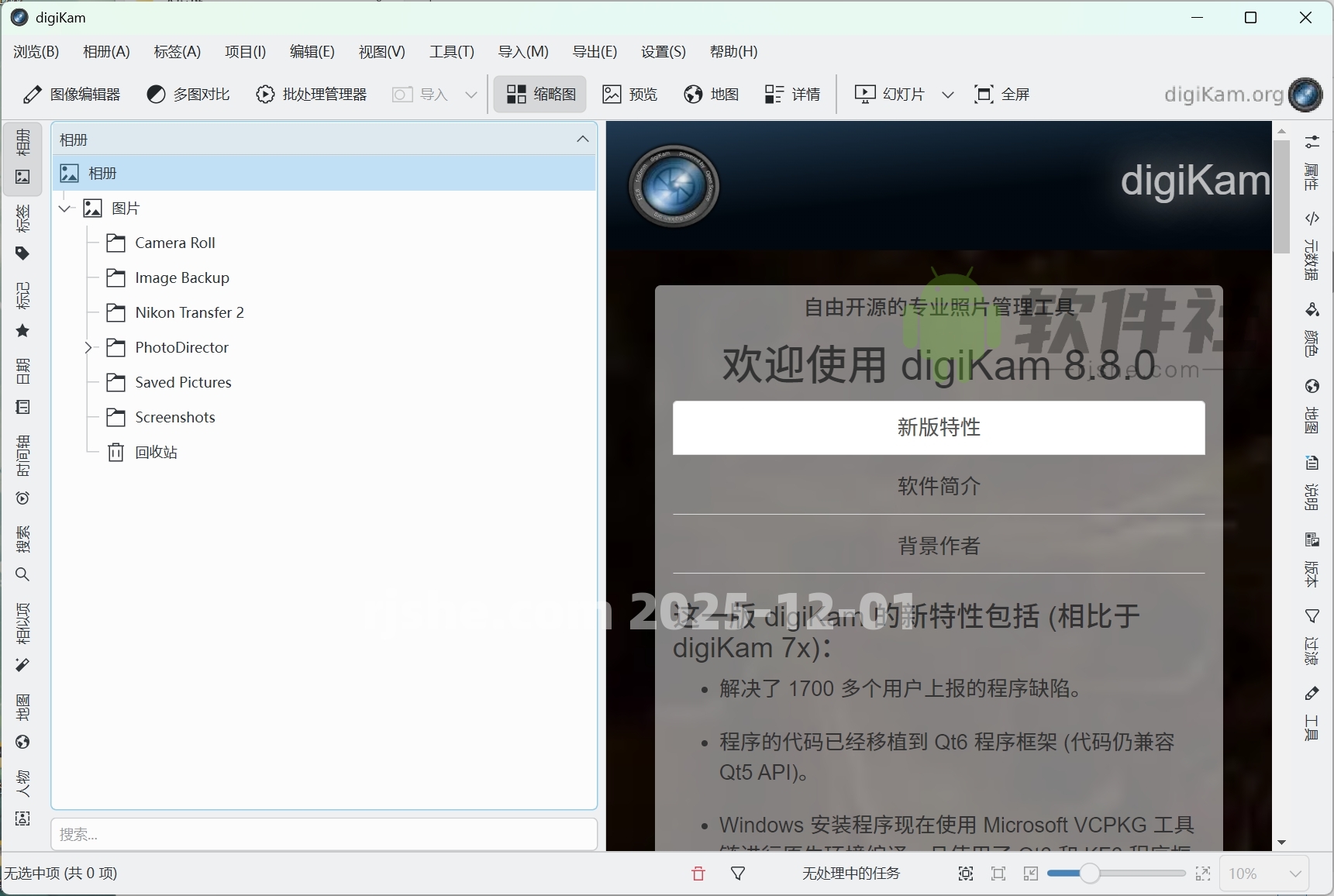Open the 图像编辑器 image editor
The height and width of the screenshot is (896, 1334).
pos(74,94)
